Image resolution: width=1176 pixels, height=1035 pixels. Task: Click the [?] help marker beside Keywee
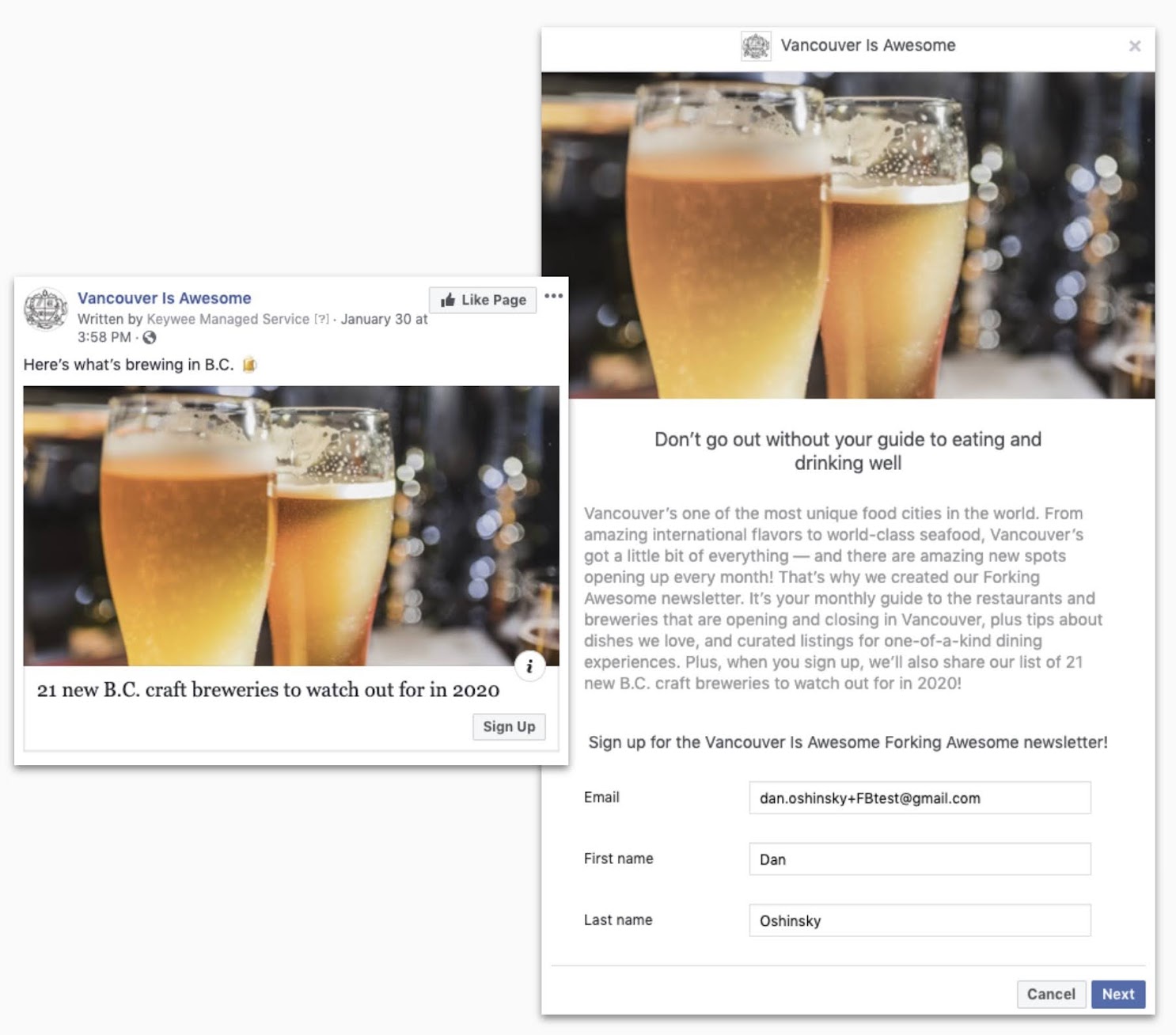(x=321, y=319)
